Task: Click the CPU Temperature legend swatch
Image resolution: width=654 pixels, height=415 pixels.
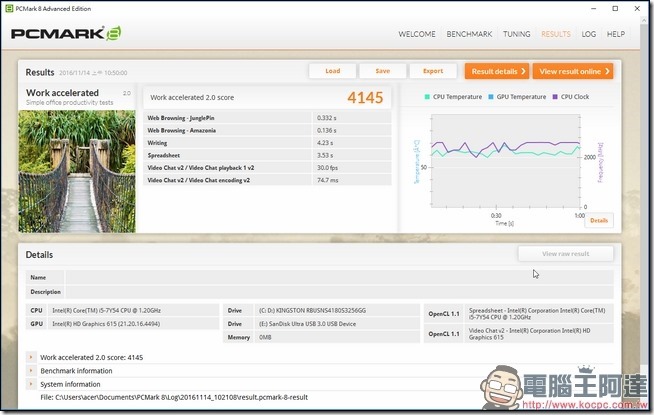Action: [x=427, y=97]
